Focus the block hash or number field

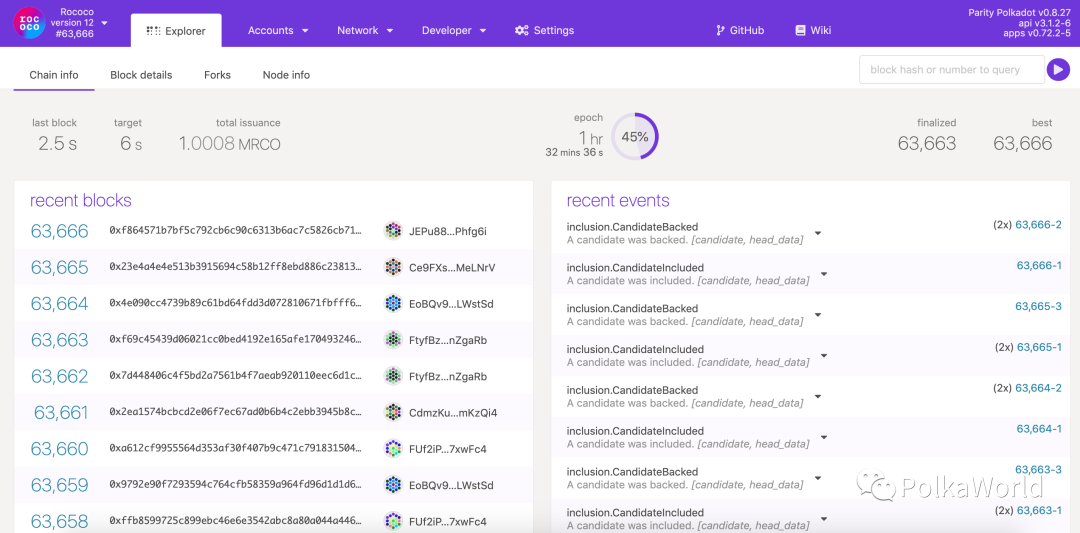[951, 70]
